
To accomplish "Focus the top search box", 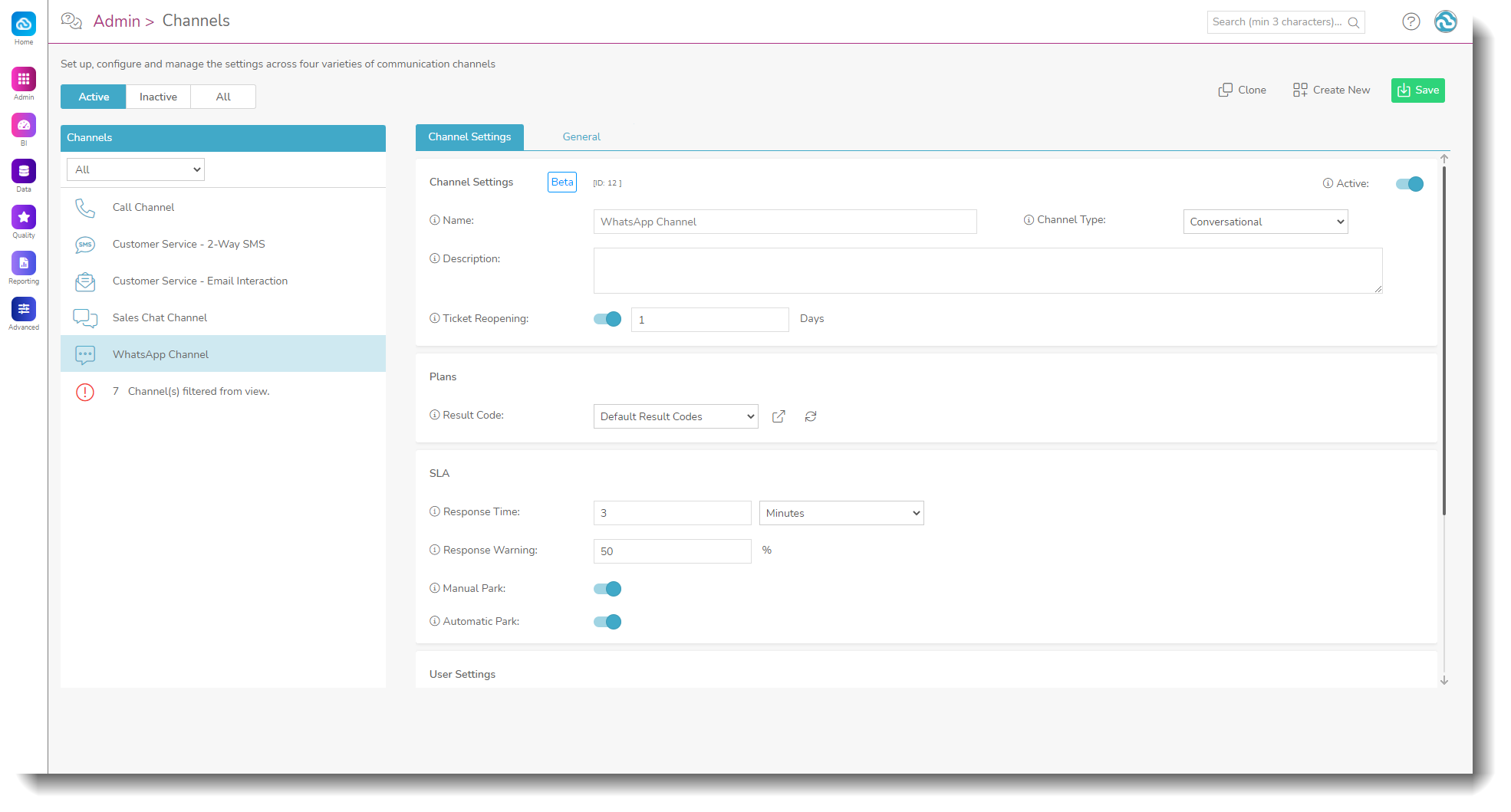I will tap(1286, 22).
